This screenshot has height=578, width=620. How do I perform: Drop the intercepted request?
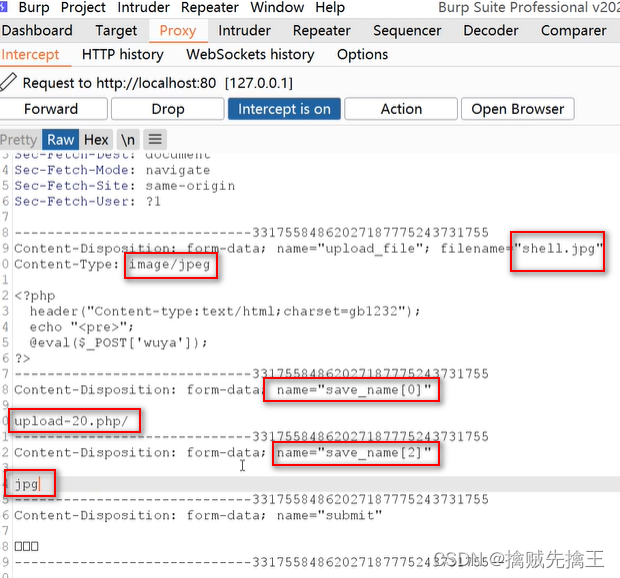(168, 109)
